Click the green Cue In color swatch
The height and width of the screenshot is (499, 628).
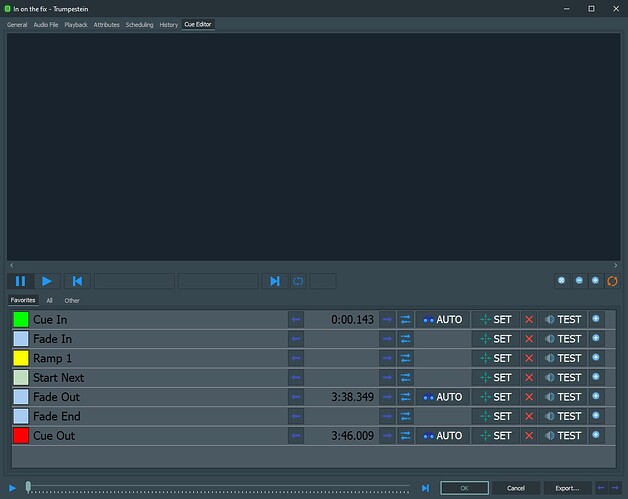pyautogui.click(x=21, y=320)
